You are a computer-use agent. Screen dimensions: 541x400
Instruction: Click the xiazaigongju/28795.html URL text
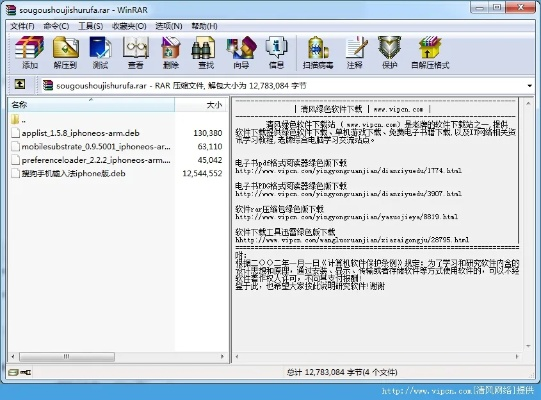coord(352,240)
